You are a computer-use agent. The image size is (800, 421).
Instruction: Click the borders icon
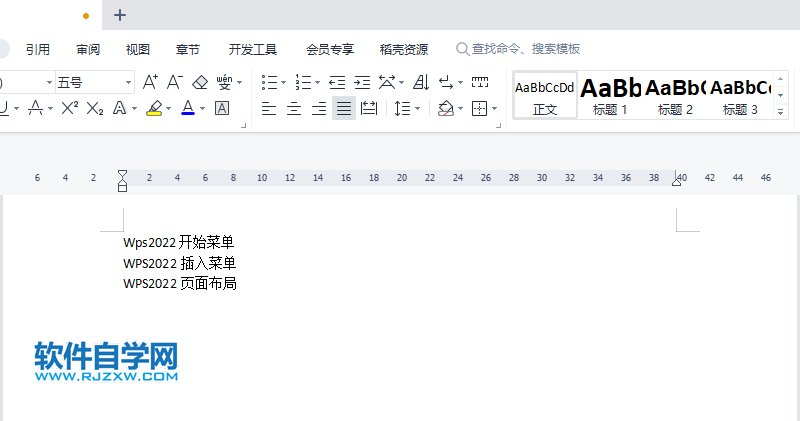[x=480, y=109]
